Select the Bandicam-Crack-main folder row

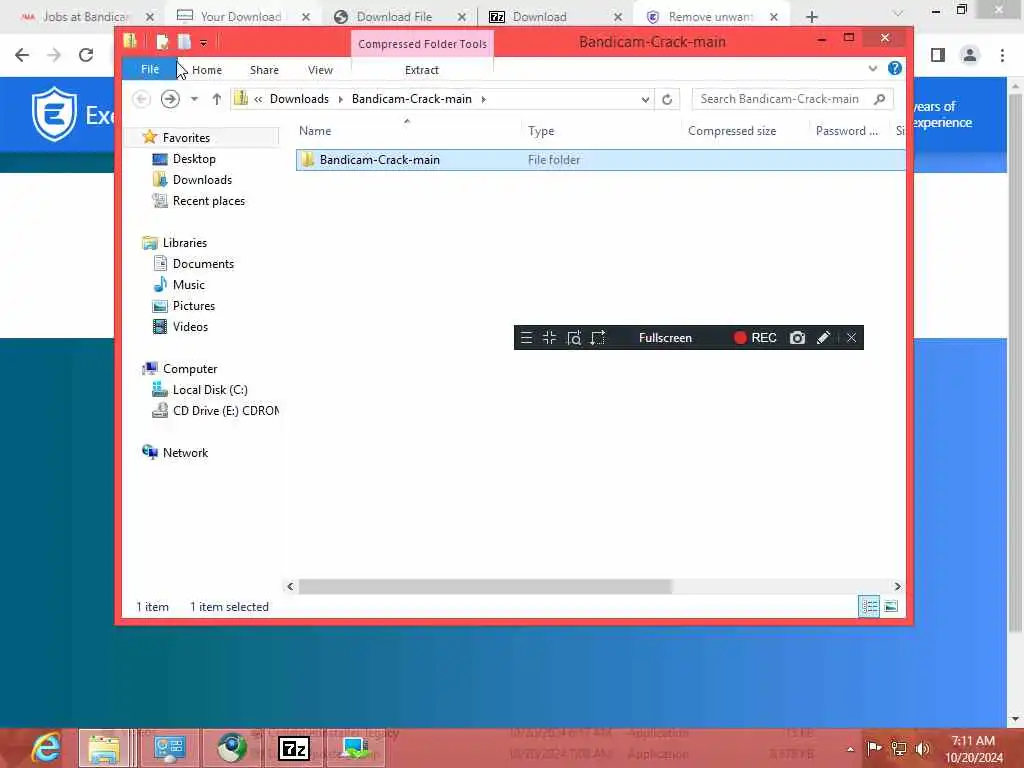coord(600,160)
